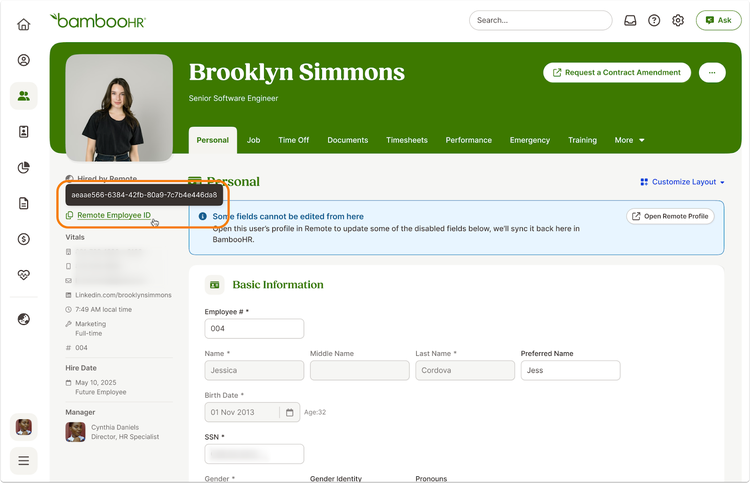Click the Marketing department text
This screenshot has height=483, width=750.
[90, 324]
